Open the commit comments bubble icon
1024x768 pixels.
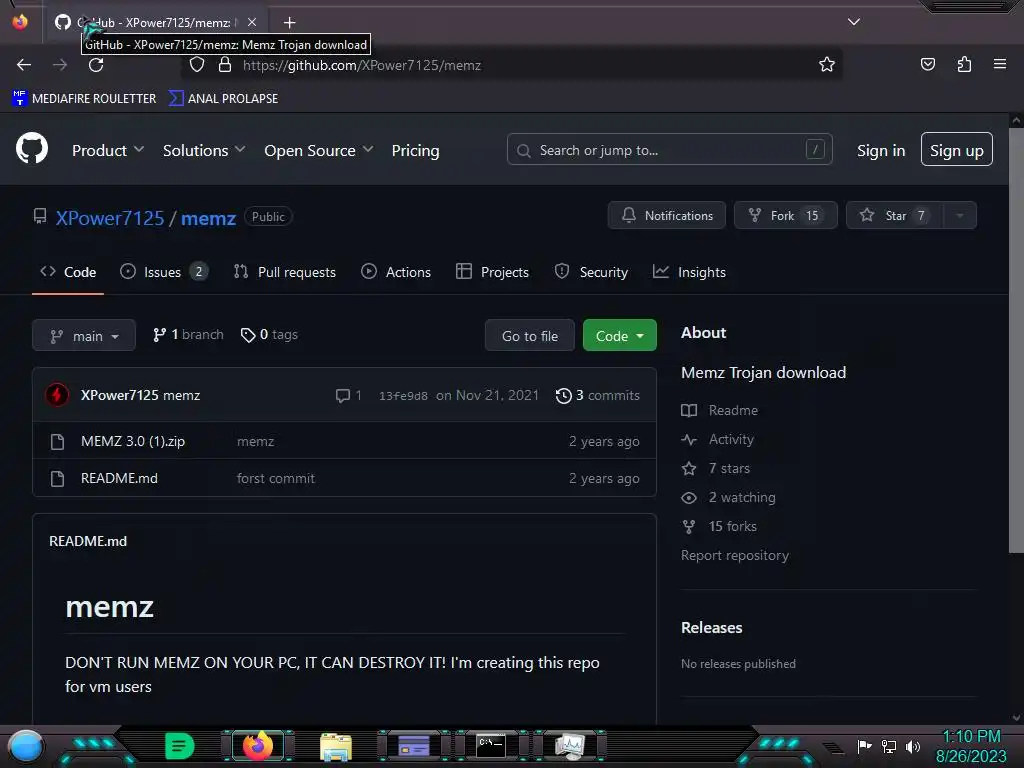click(349, 396)
